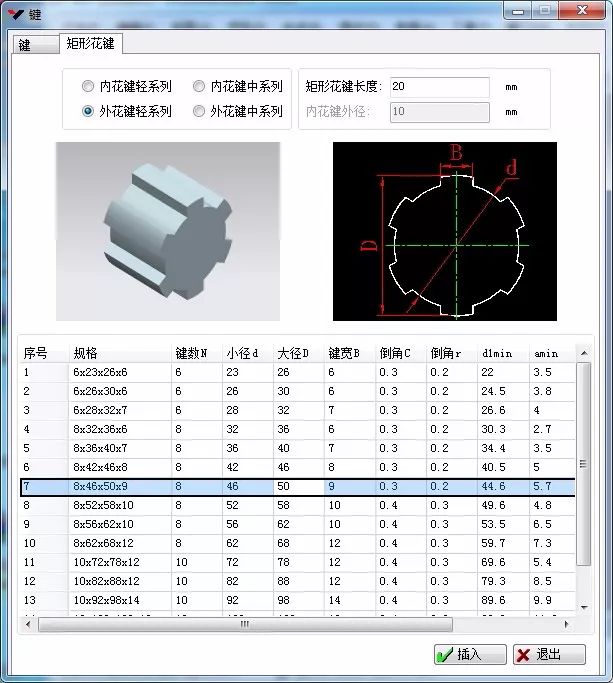Select row with spec 6x23x26x6

pos(298,372)
